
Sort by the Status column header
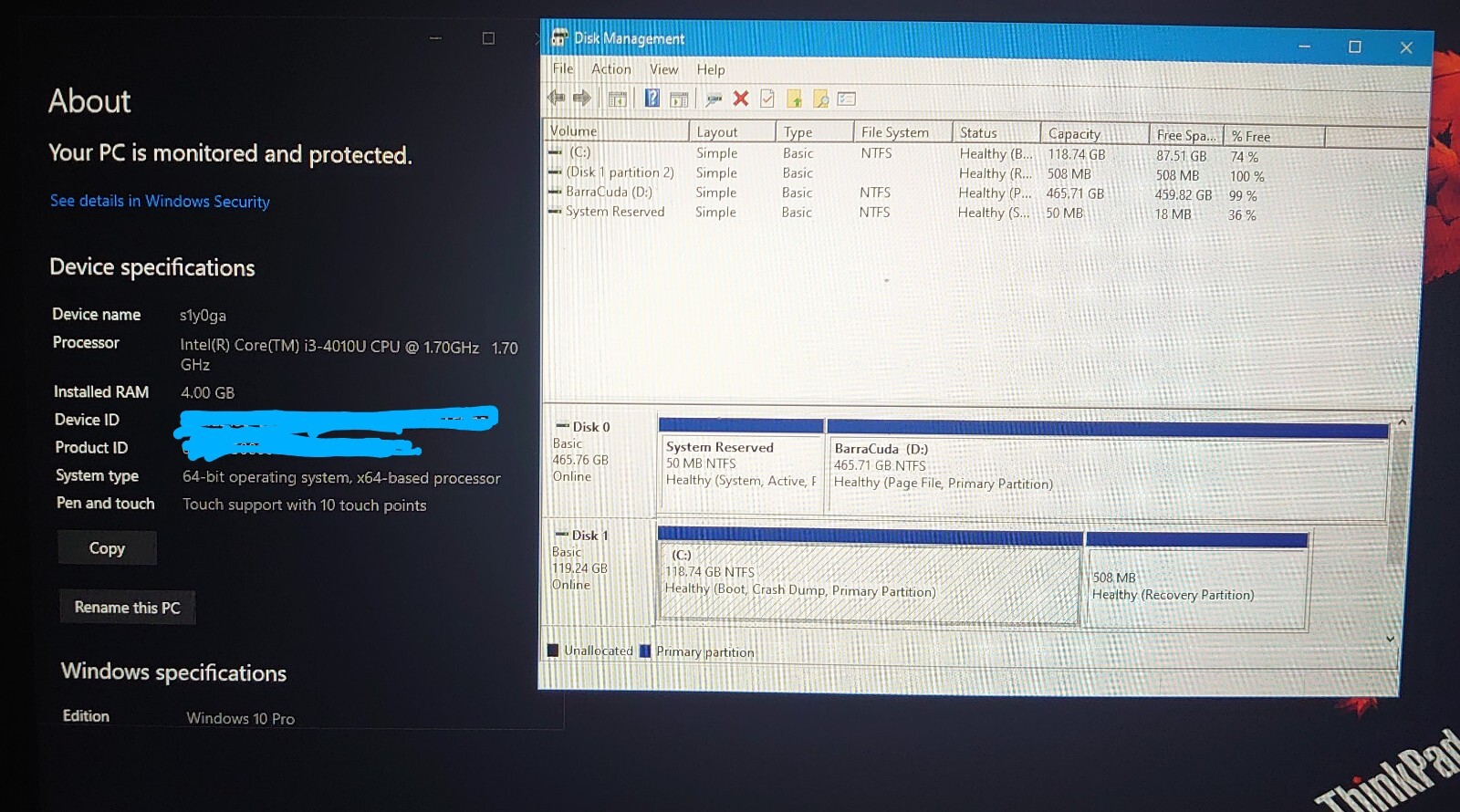click(x=996, y=133)
